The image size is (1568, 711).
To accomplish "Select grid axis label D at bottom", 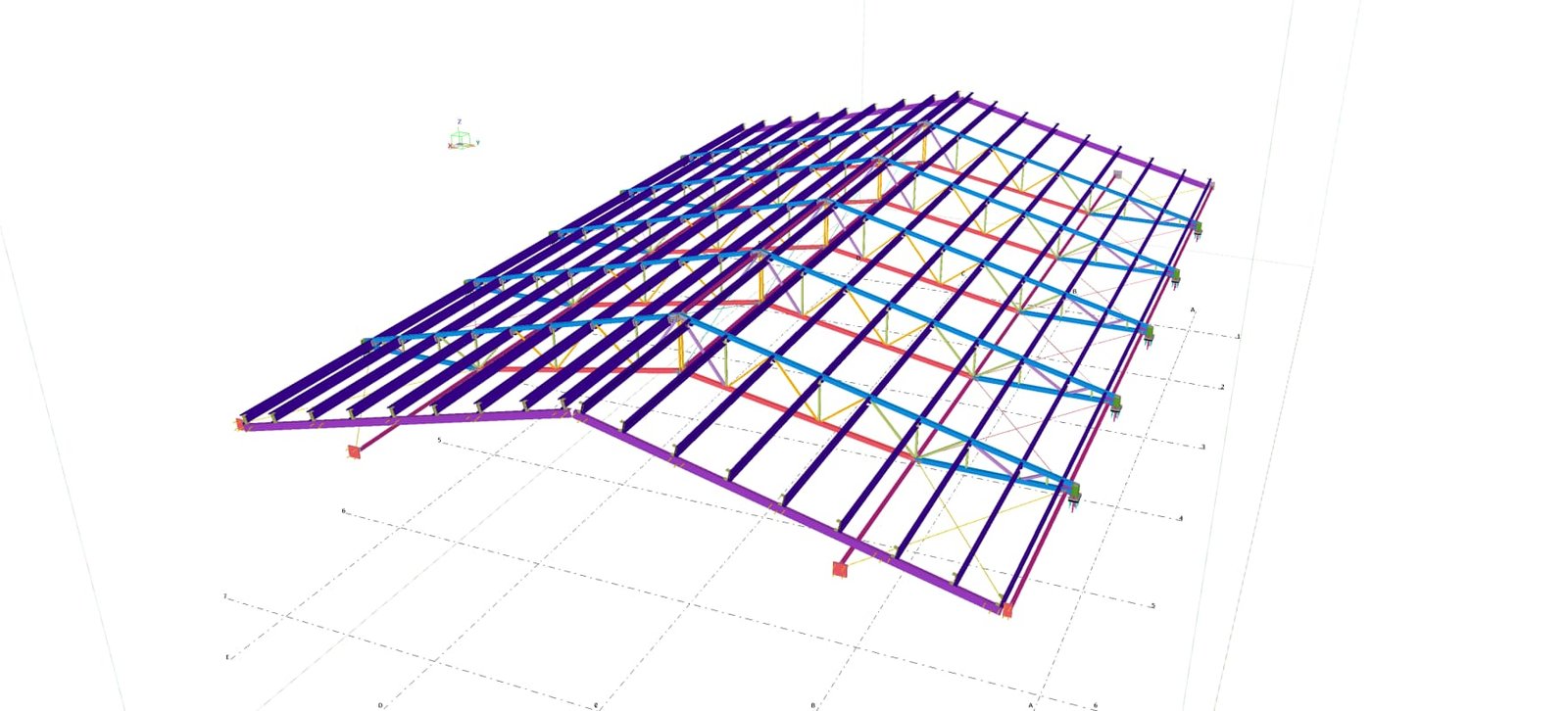I will [379, 704].
